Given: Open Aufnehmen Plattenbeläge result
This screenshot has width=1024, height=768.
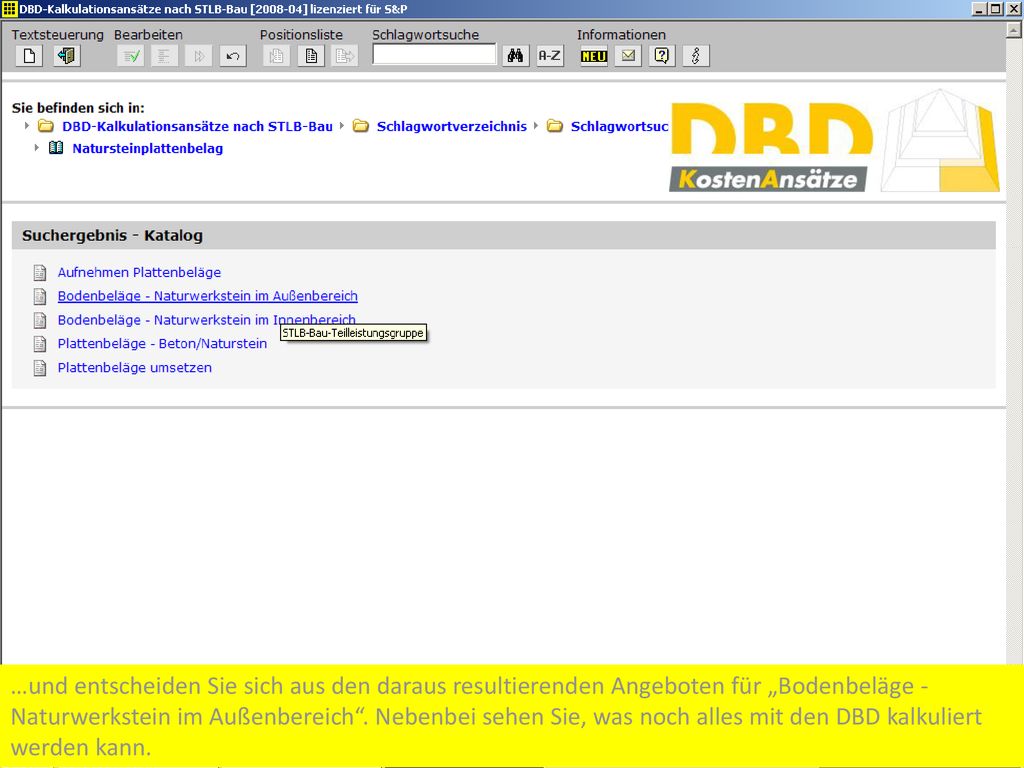Looking at the screenshot, I should pyautogui.click(x=139, y=272).
